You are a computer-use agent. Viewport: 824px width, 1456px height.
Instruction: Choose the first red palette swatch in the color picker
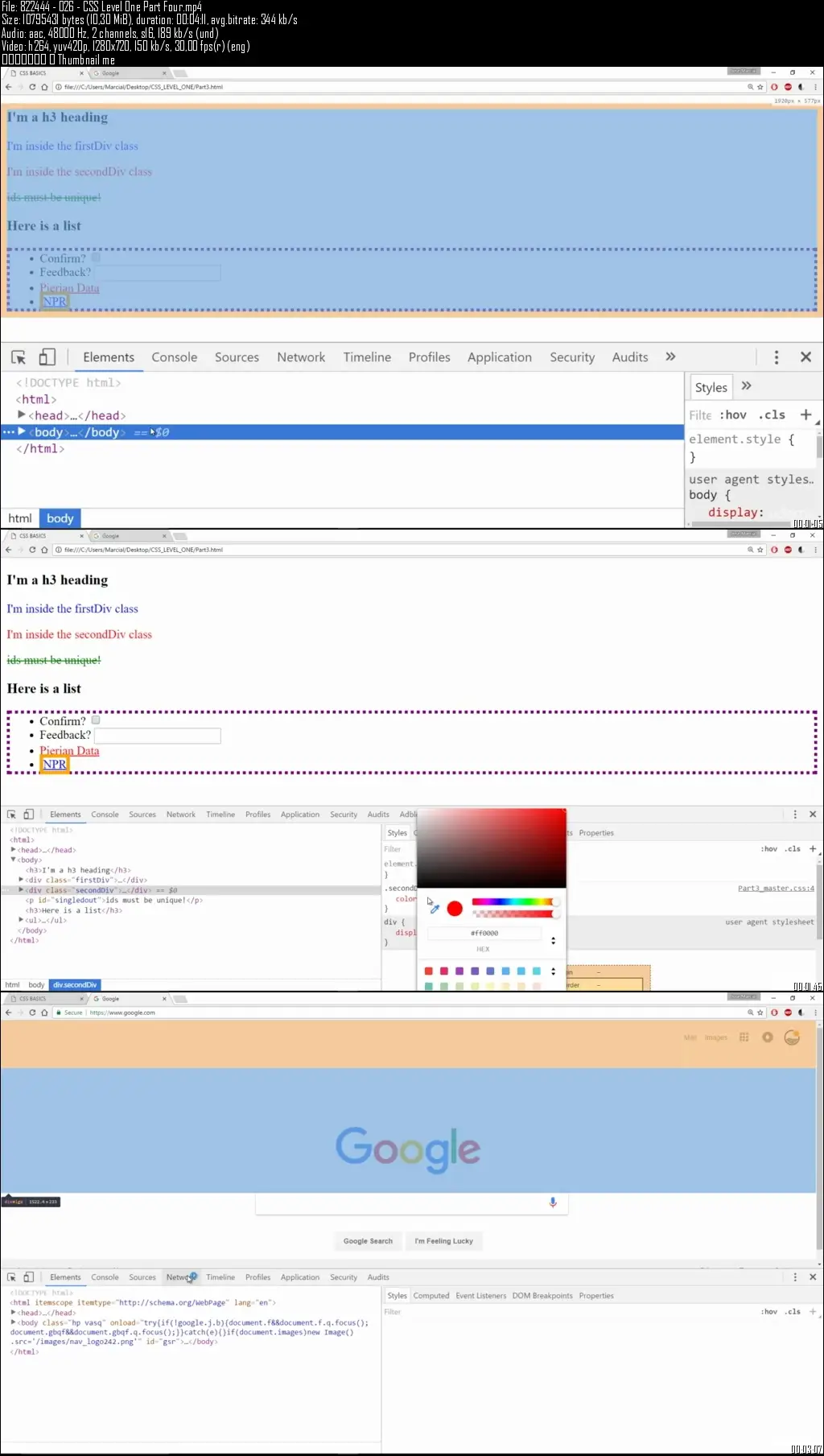click(x=428, y=971)
